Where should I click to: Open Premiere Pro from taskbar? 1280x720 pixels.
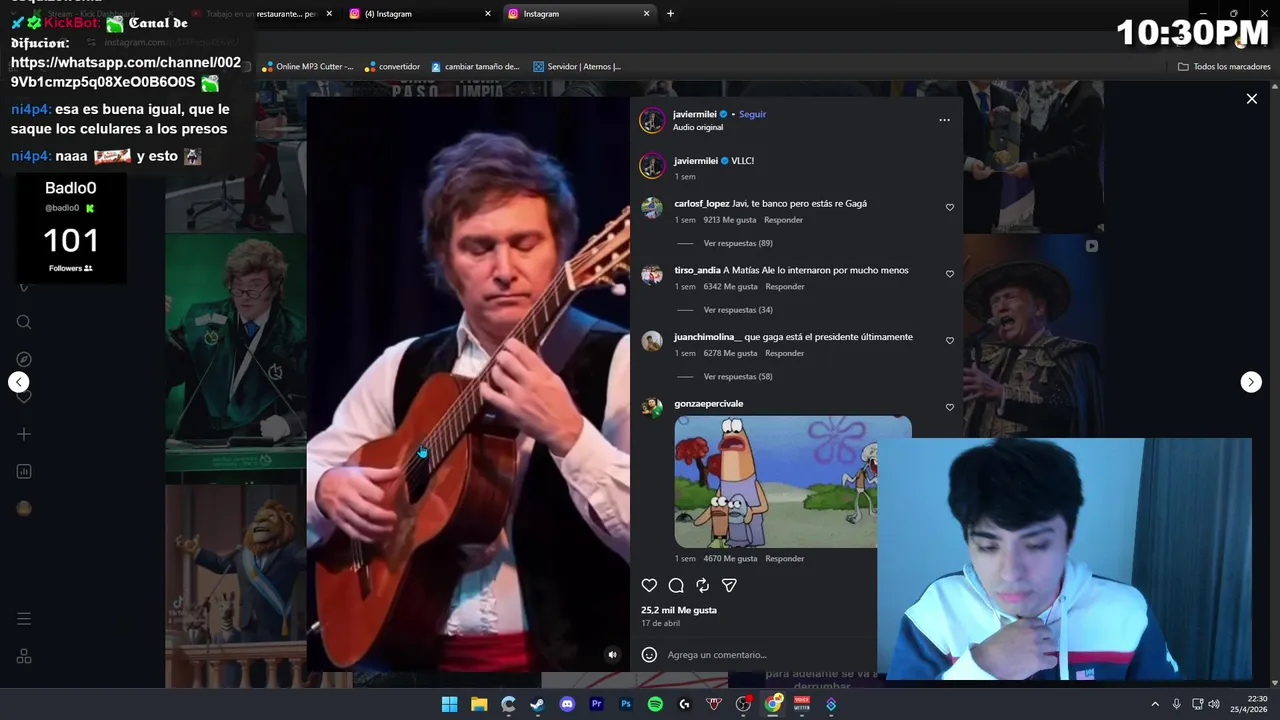tap(597, 704)
